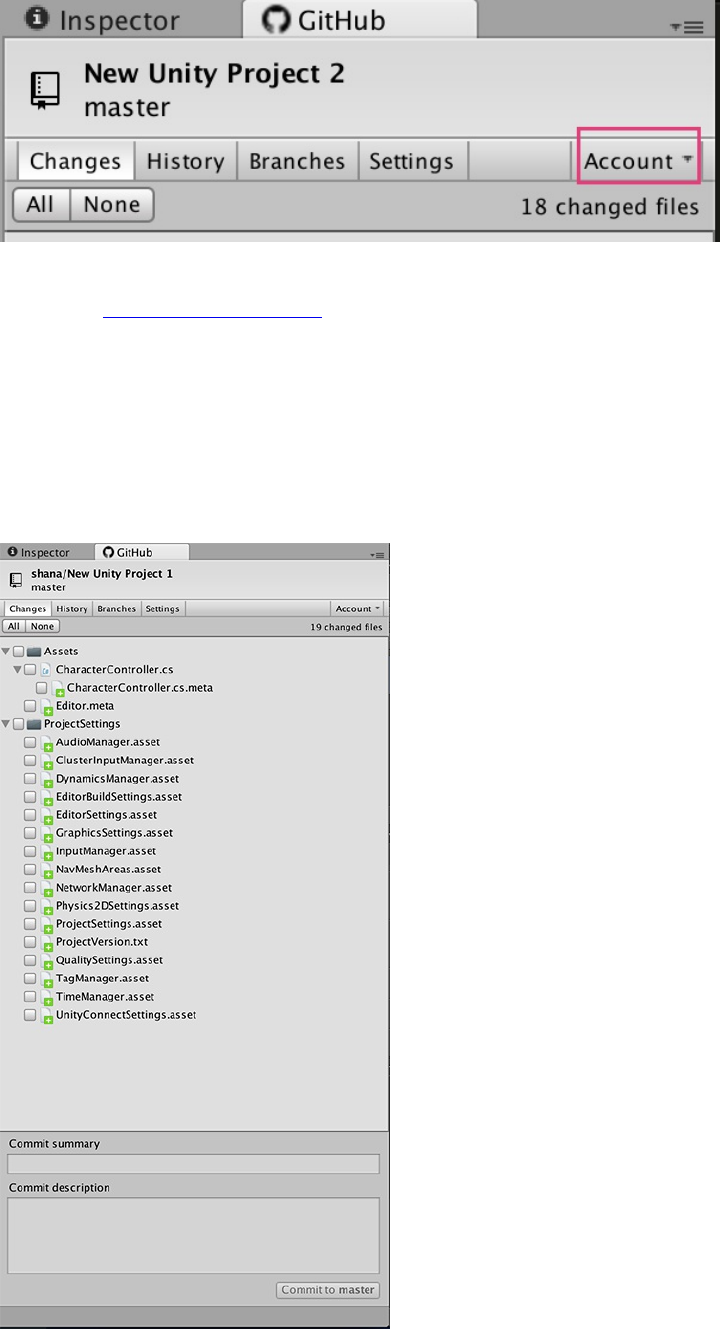
Task: Click added-file icon of QualitySettings.asset
Action: (47, 961)
